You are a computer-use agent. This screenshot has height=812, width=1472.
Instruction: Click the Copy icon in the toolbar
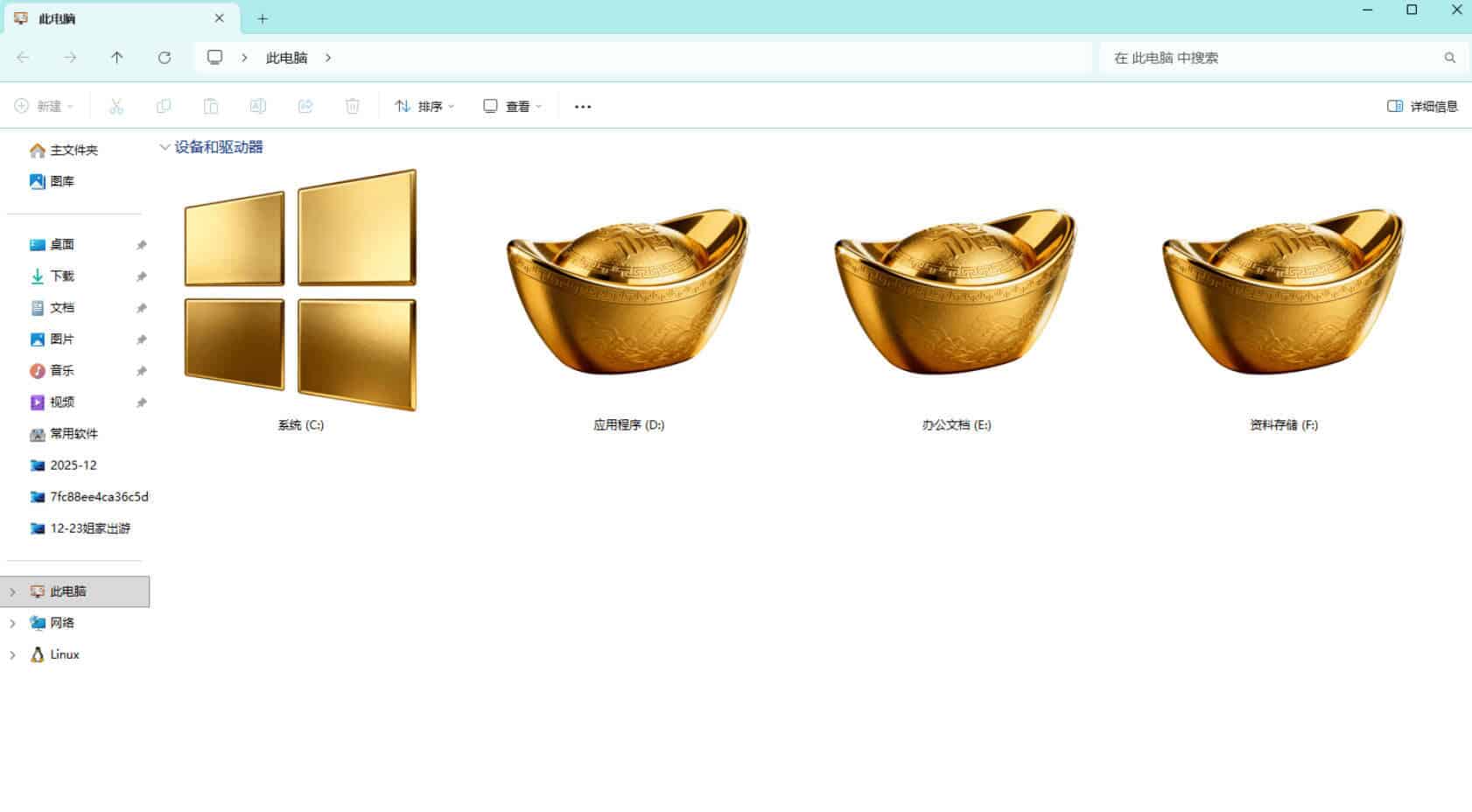(x=164, y=106)
